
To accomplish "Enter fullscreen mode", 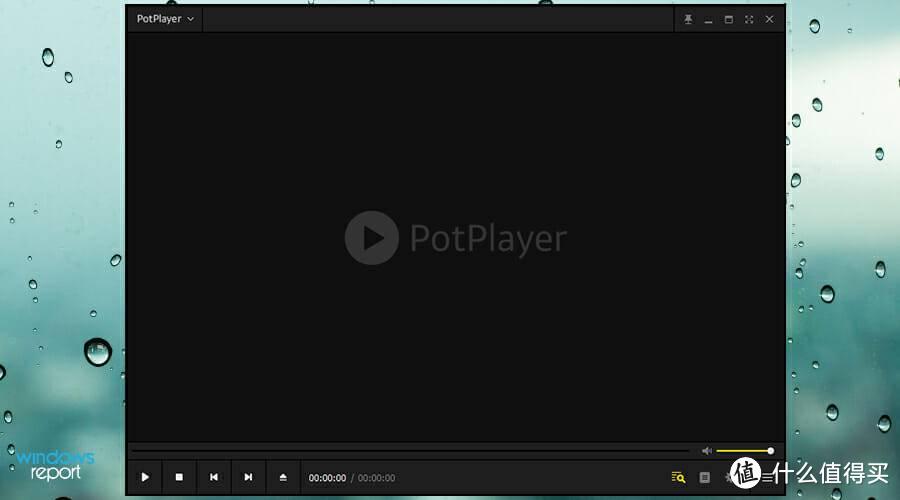I will pyautogui.click(x=749, y=20).
